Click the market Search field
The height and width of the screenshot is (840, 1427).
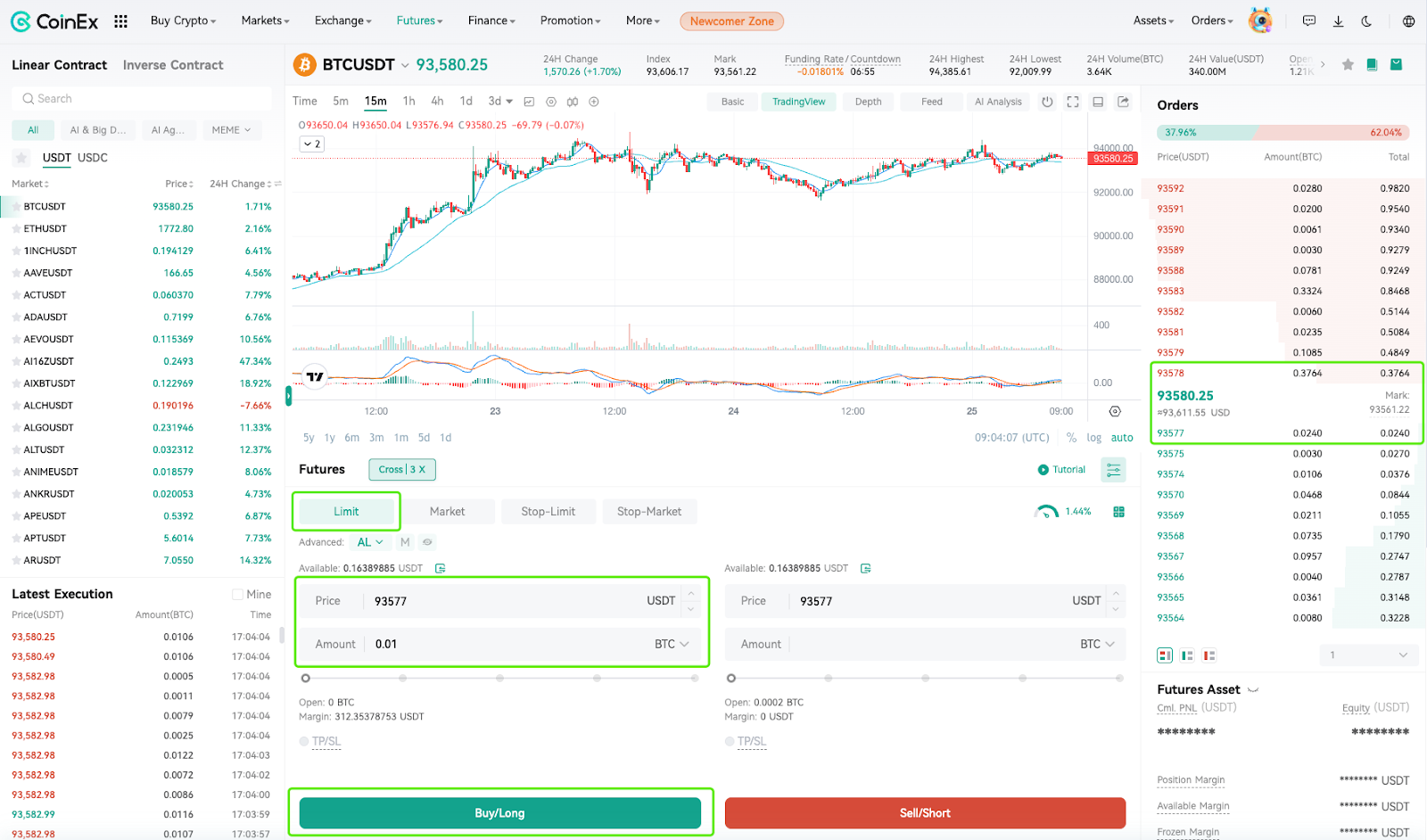coord(142,99)
